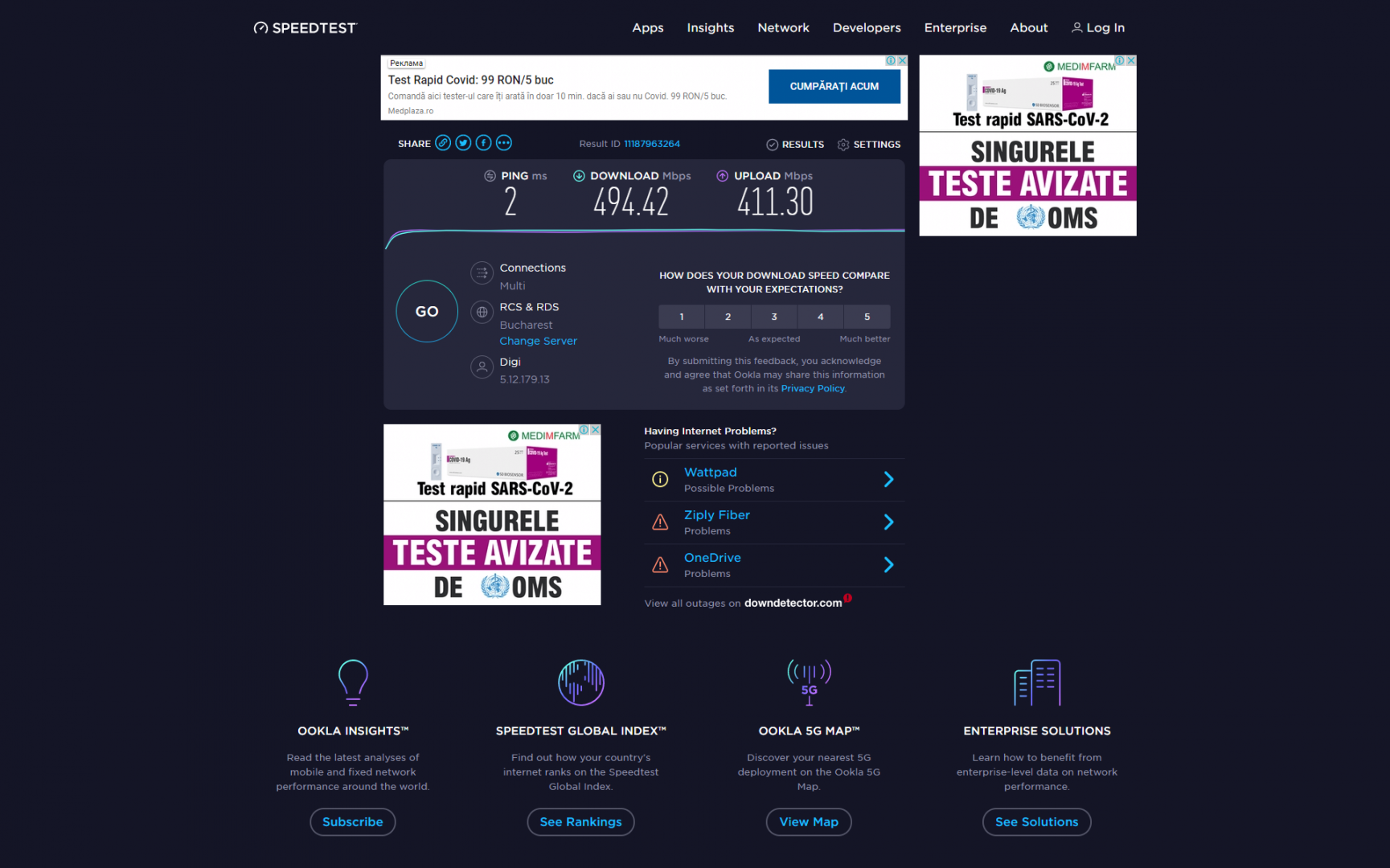1390x868 pixels.
Task: Click IP address text 5.12.179.13
Action: (x=525, y=379)
